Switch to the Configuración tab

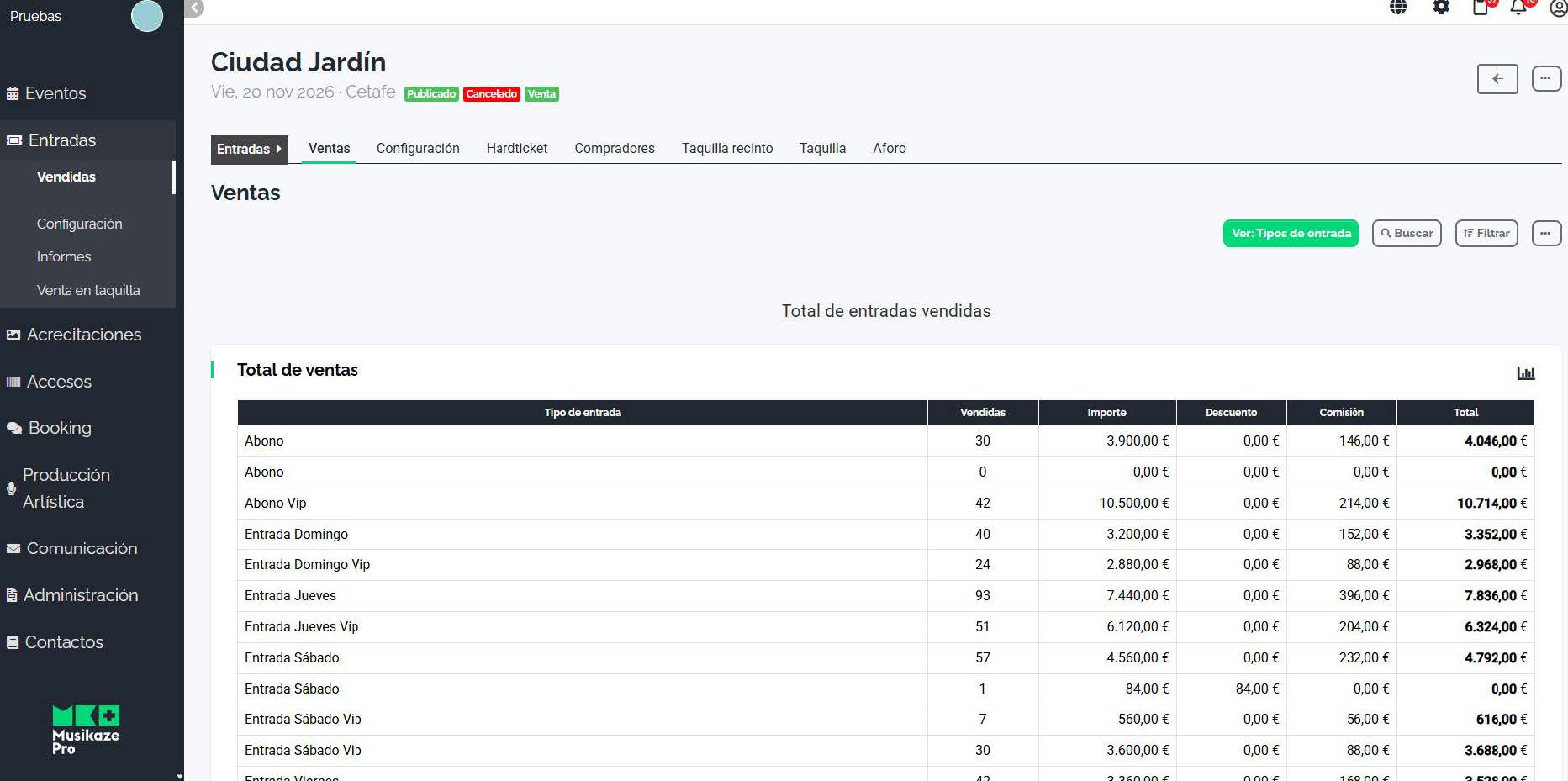(x=418, y=148)
